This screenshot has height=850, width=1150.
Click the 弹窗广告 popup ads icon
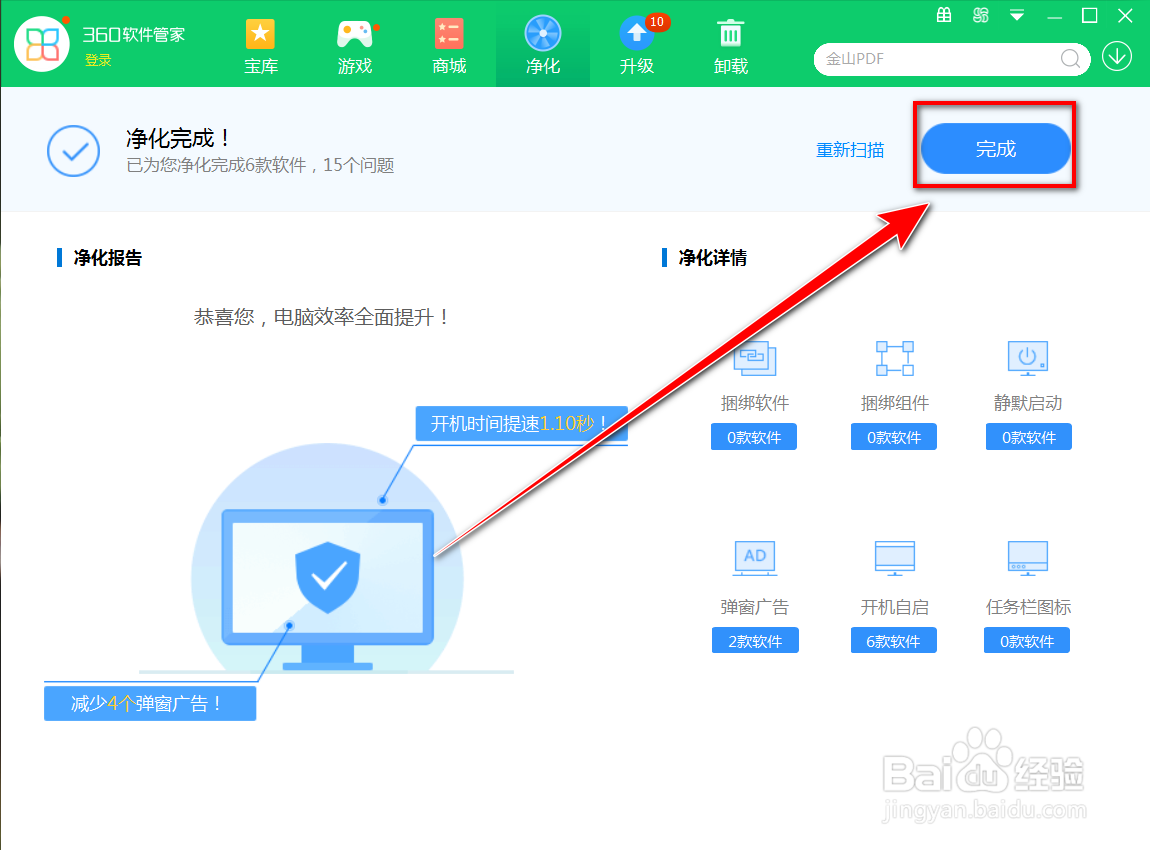(x=754, y=558)
